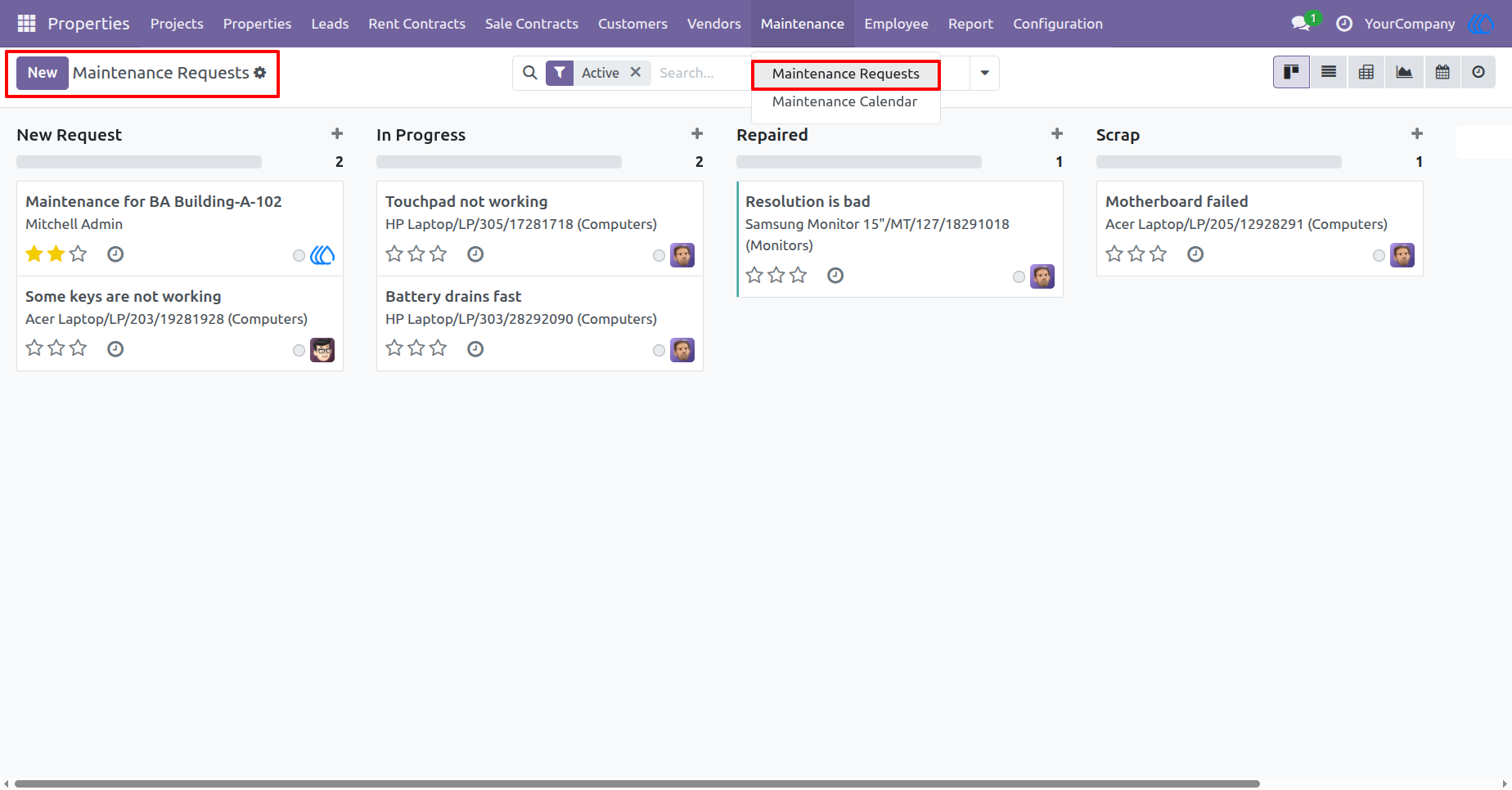Open the Battery drains fast card

coord(540,324)
